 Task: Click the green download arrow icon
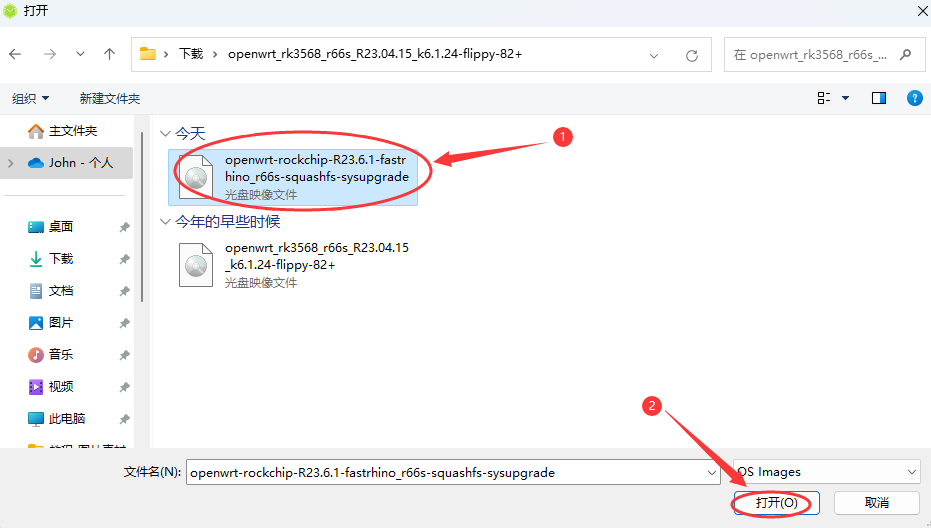click(36, 258)
